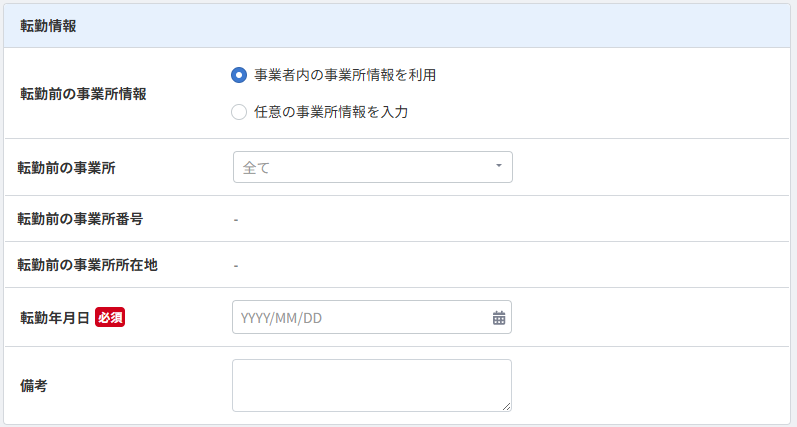797x427 pixels.
Task: Click the 転勤年月日 field label
Action: pyautogui.click(x=54, y=318)
